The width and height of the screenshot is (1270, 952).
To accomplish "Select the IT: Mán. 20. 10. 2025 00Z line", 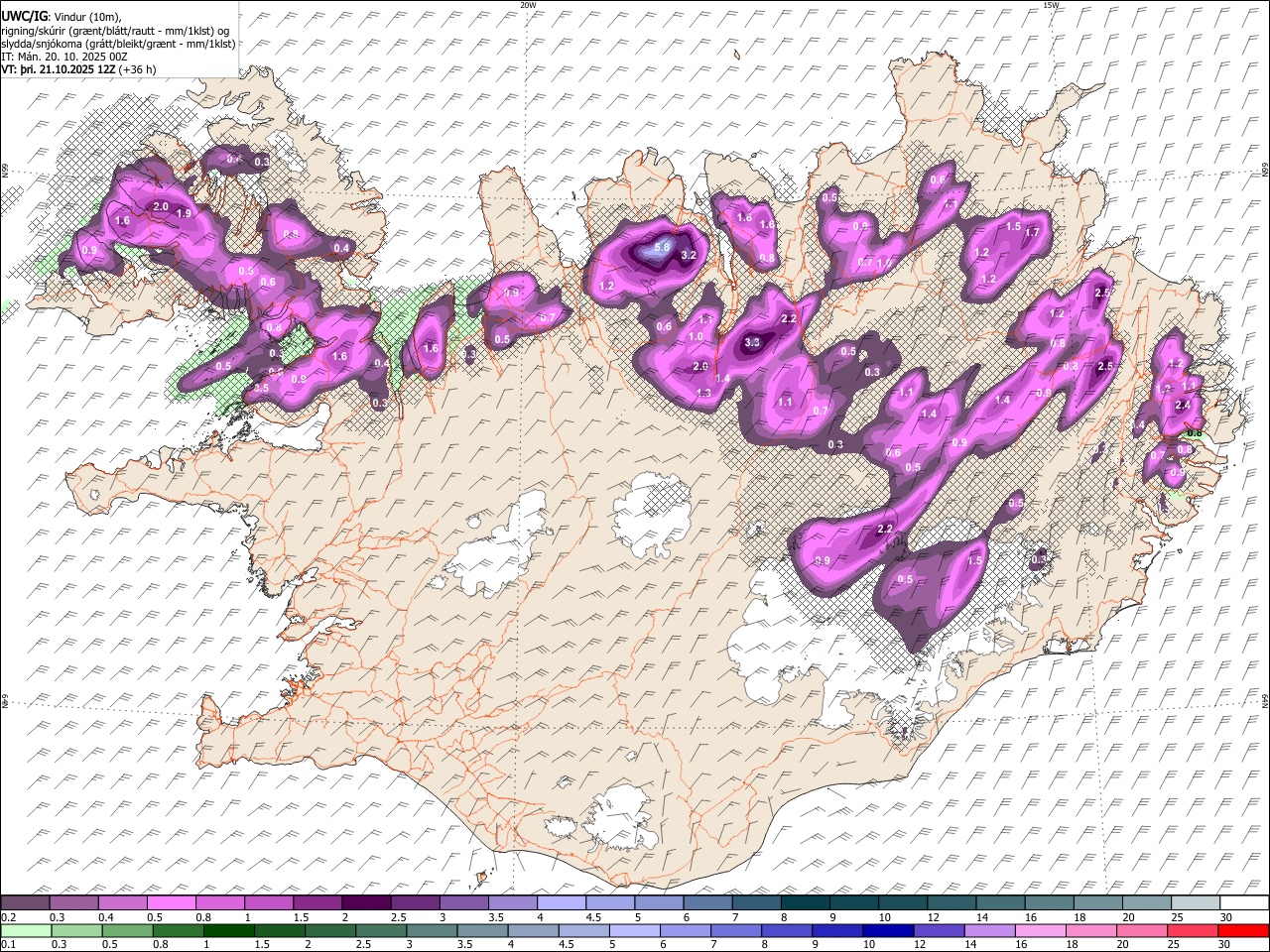I will [x=64, y=57].
